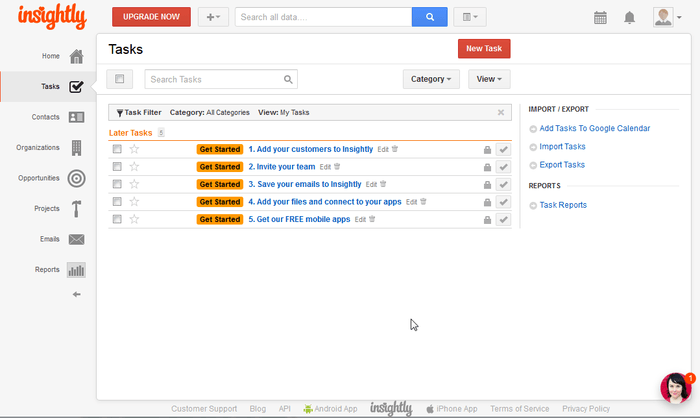The image size is (700, 418).
Task: Select Organizations label in the sidebar
Action: (x=38, y=147)
